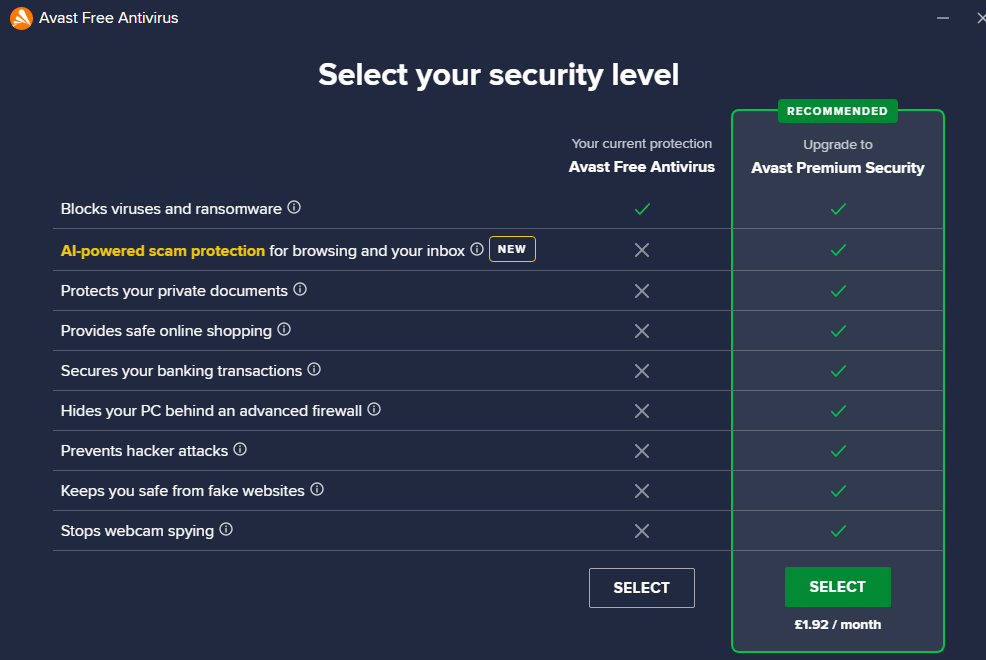Select Premium Security with green SELECT button

(x=838, y=586)
